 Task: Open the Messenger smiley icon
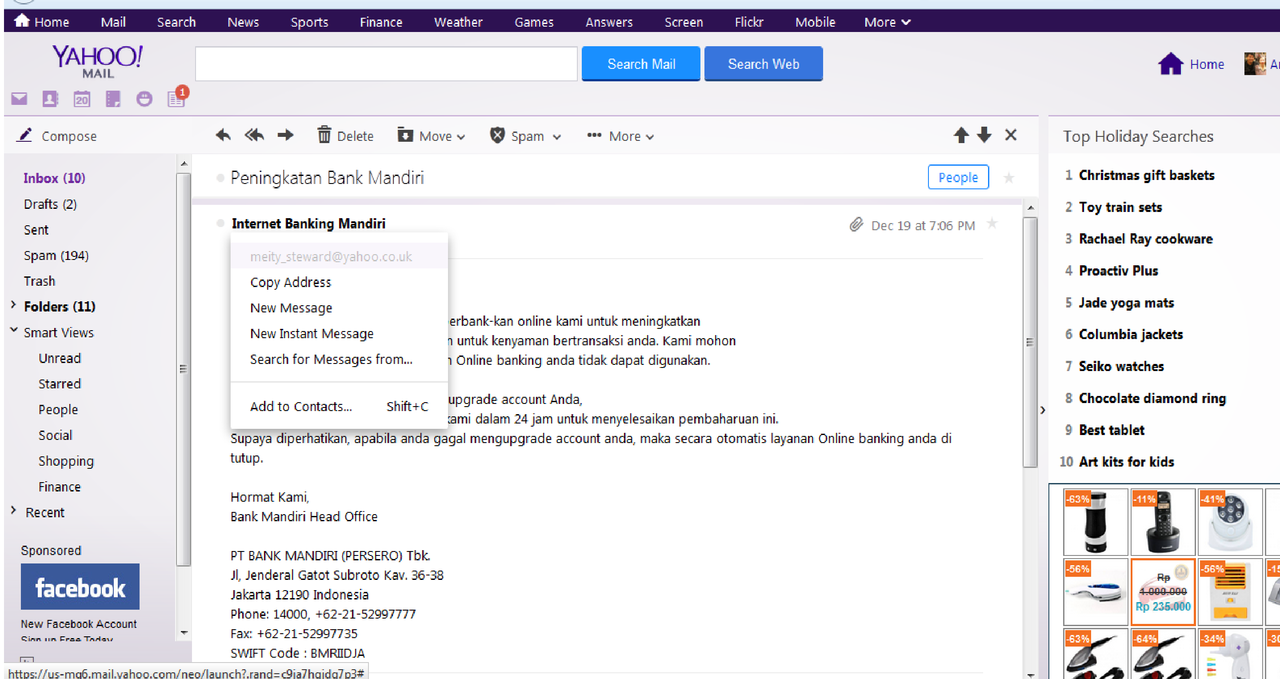pyautogui.click(x=145, y=99)
